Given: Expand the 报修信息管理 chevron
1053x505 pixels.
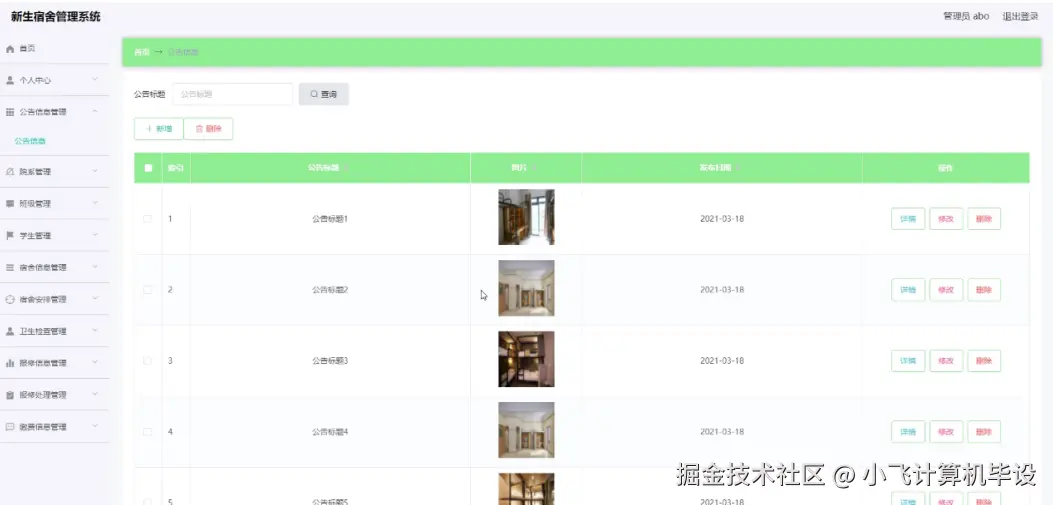Looking at the screenshot, I should click(x=95, y=363).
